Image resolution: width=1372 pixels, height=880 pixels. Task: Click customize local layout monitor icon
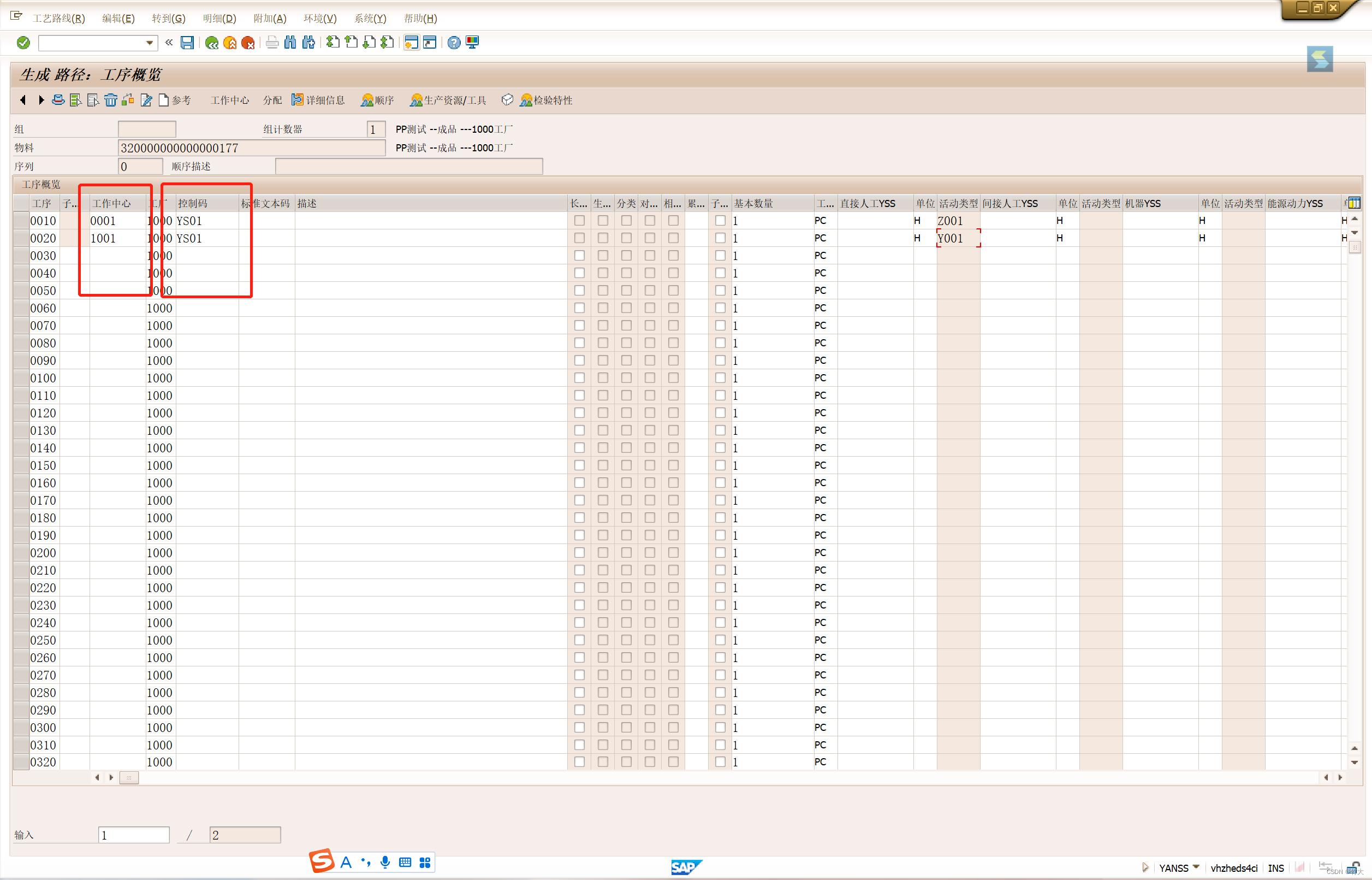pyautogui.click(x=472, y=42)
